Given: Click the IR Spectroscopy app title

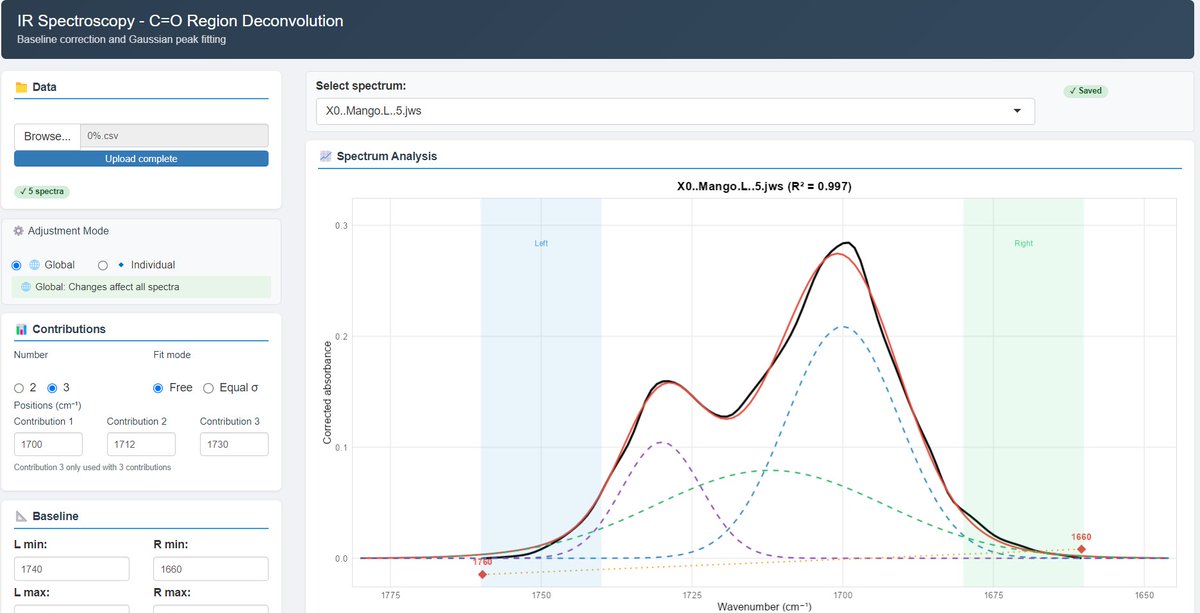Looking at the screenshot, I should pos(180,20).
